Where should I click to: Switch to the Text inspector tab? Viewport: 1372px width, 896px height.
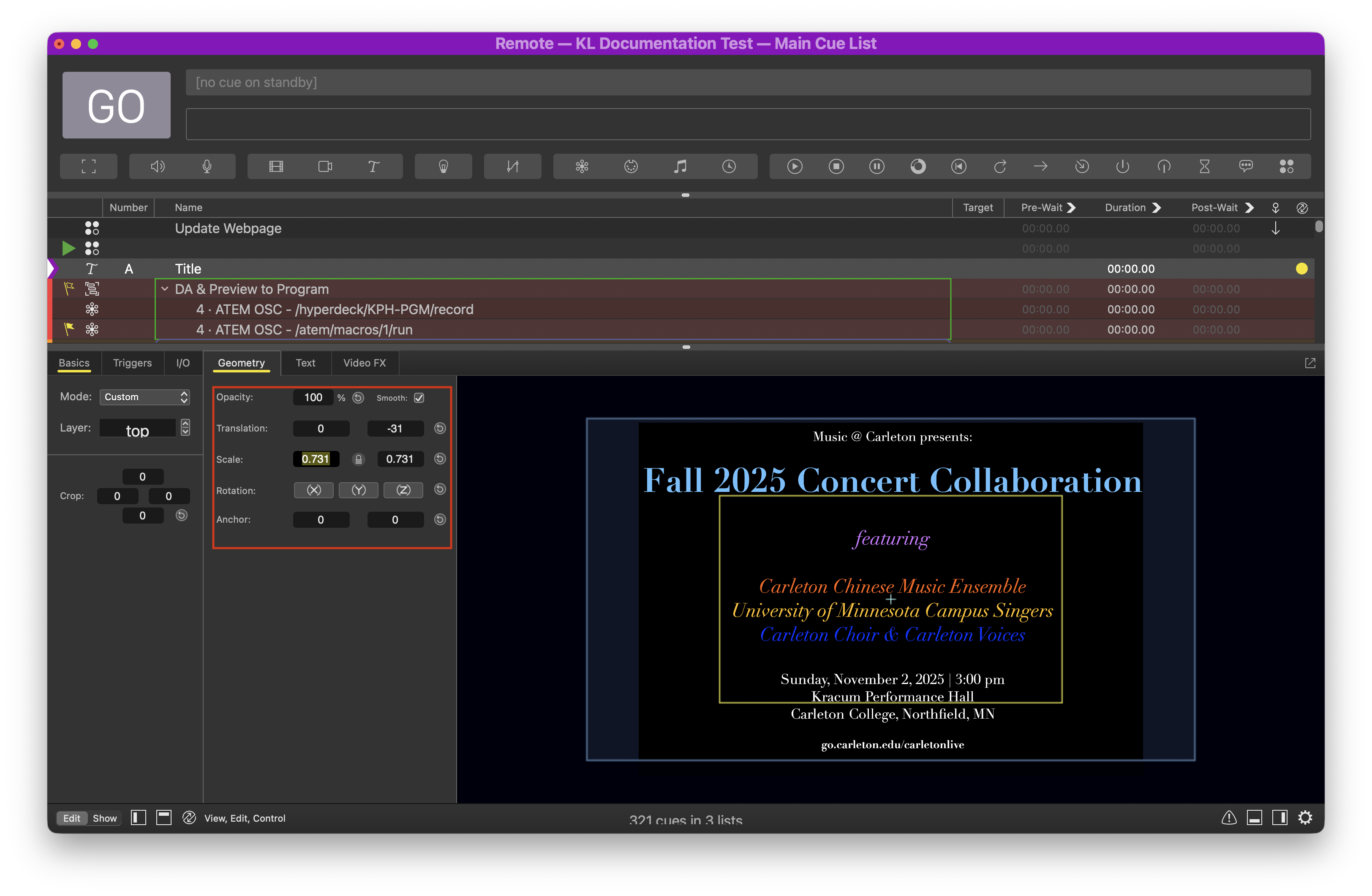point(305,363)
